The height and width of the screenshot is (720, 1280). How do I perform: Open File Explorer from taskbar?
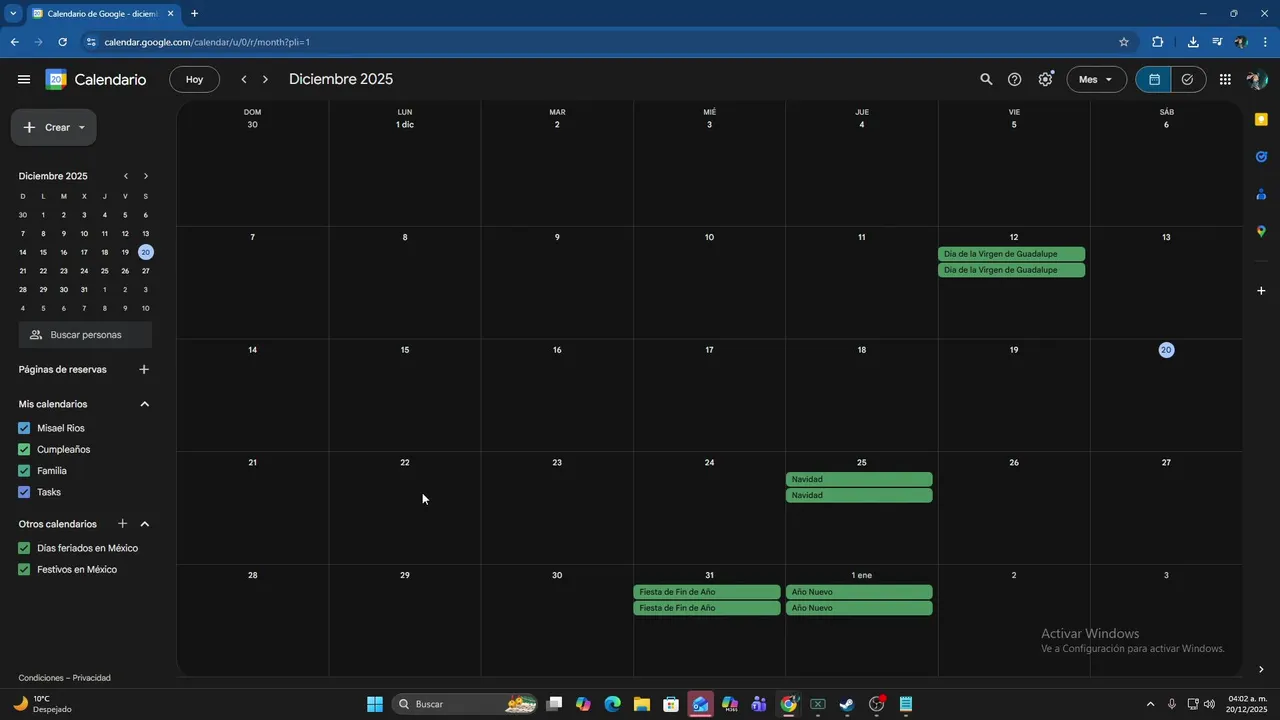641,704
